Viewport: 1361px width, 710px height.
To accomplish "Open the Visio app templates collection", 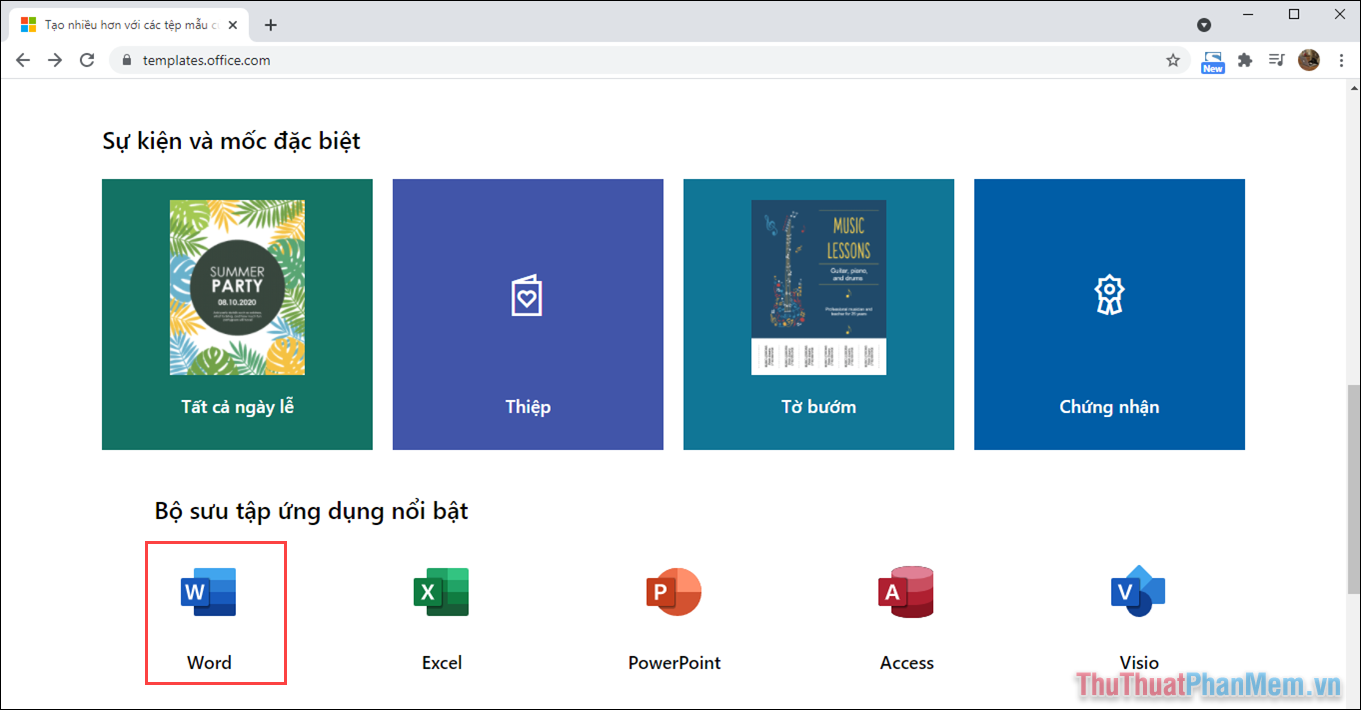I will click(1138, 612).
